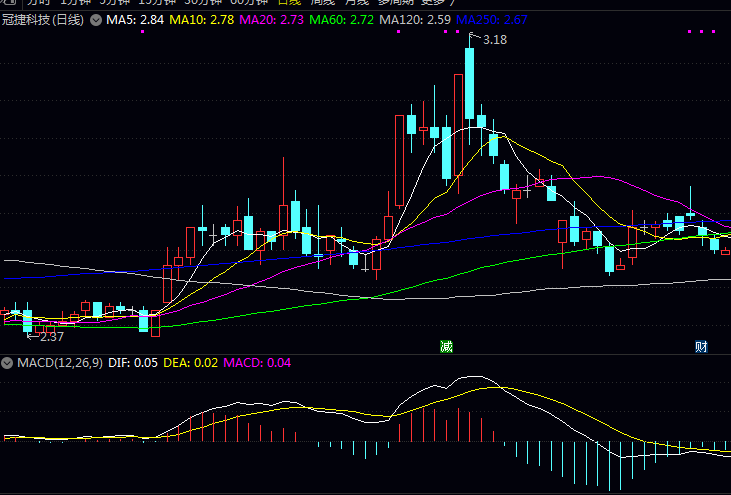Expand the MACD indicator dropdown arrow
Screen dimensions: 731x495
[x=7, y=362]
